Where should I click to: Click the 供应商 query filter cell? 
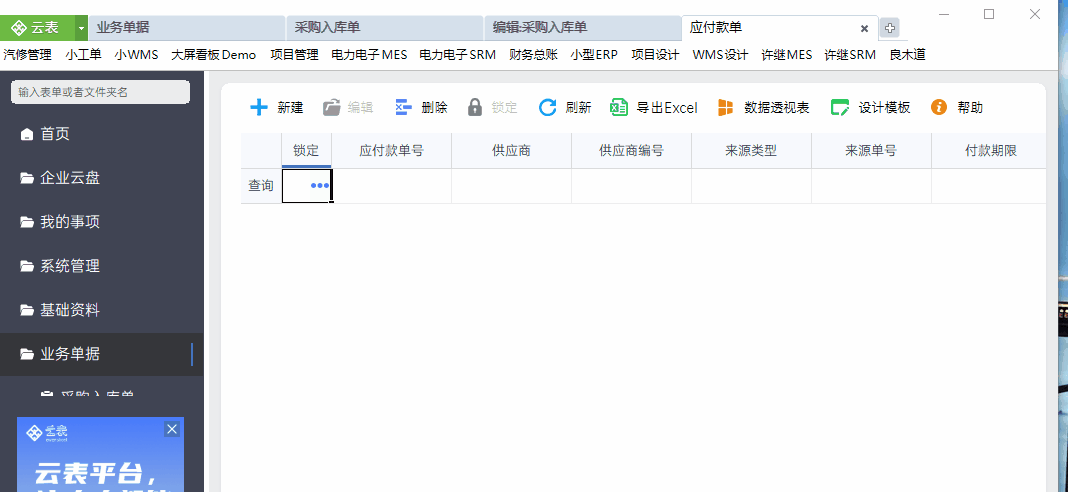click(512, 186)
